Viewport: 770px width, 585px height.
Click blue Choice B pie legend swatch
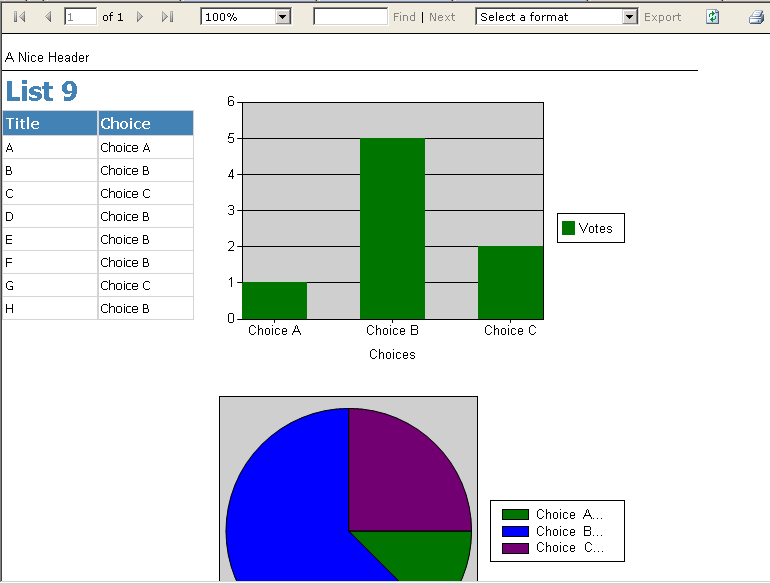[x=515, y=531]
